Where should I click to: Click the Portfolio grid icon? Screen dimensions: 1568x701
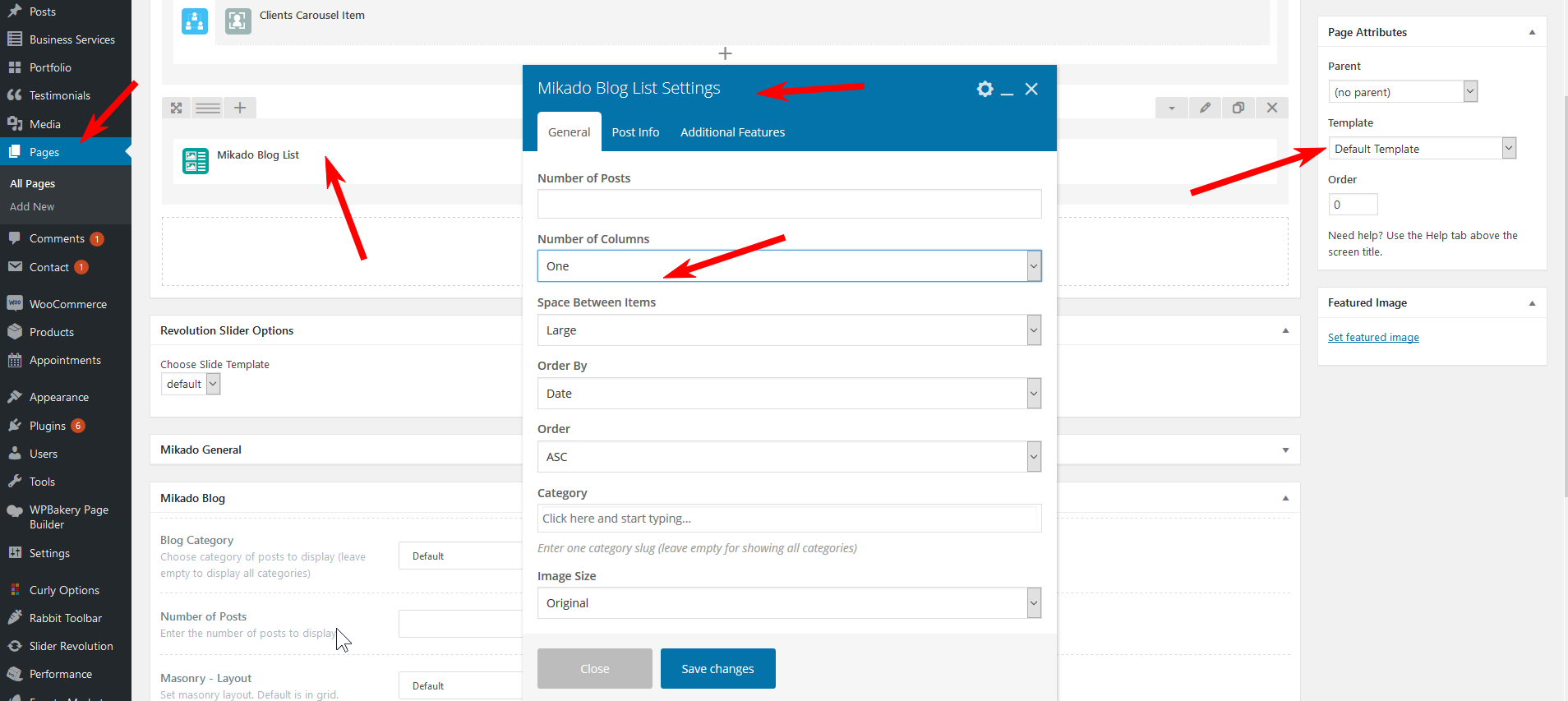15,67
